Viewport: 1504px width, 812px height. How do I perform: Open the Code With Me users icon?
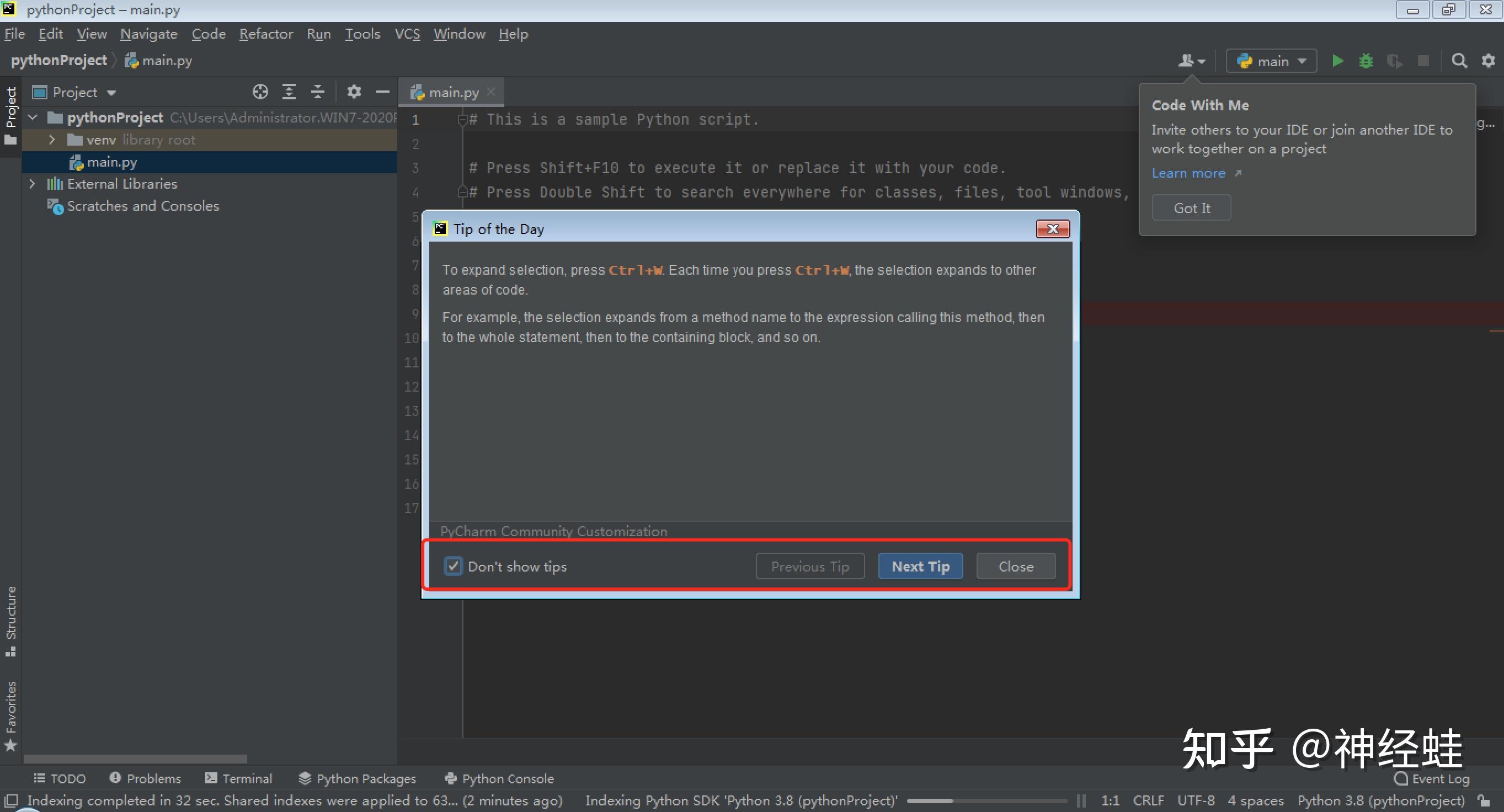point(1190,60)
